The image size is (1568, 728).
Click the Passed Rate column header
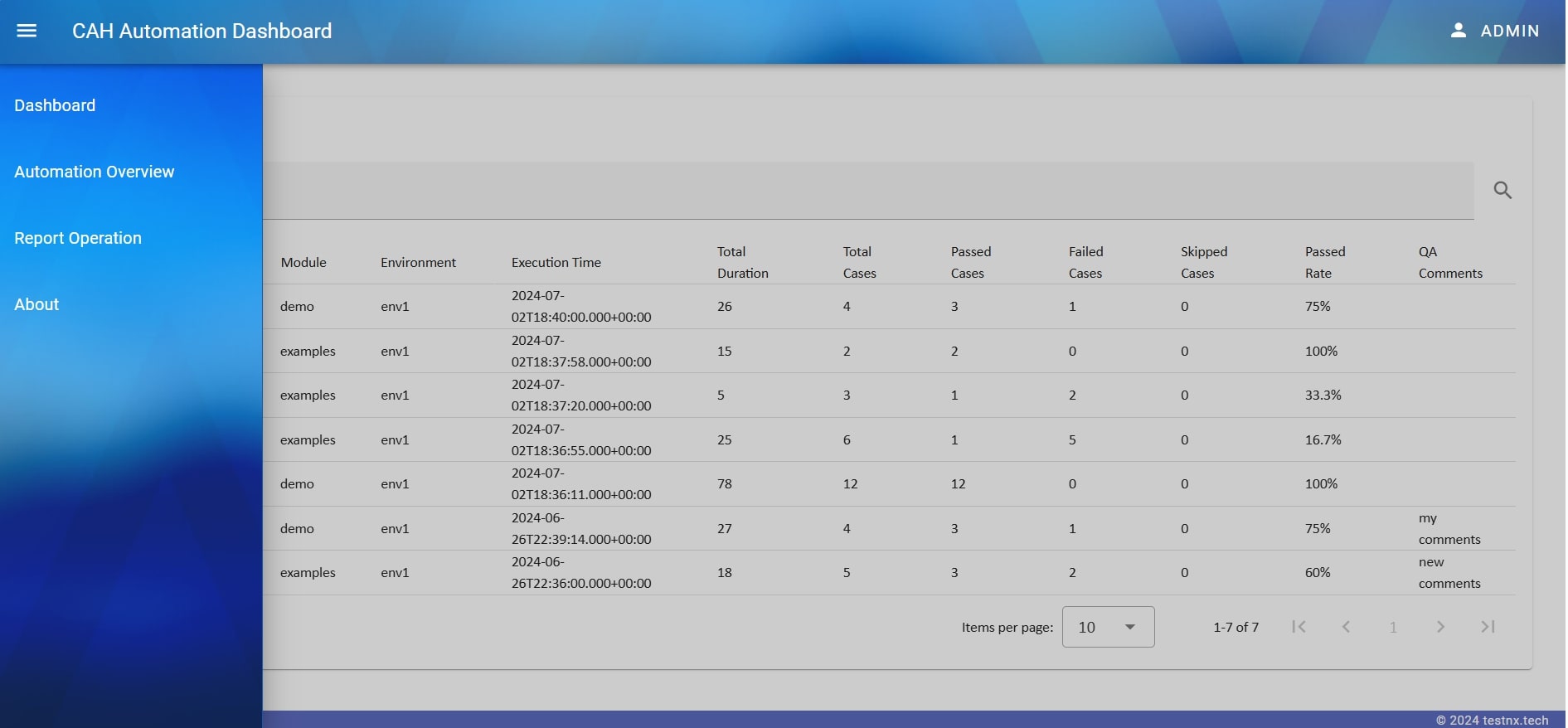pyautogui.click(x=1325, y=262)
